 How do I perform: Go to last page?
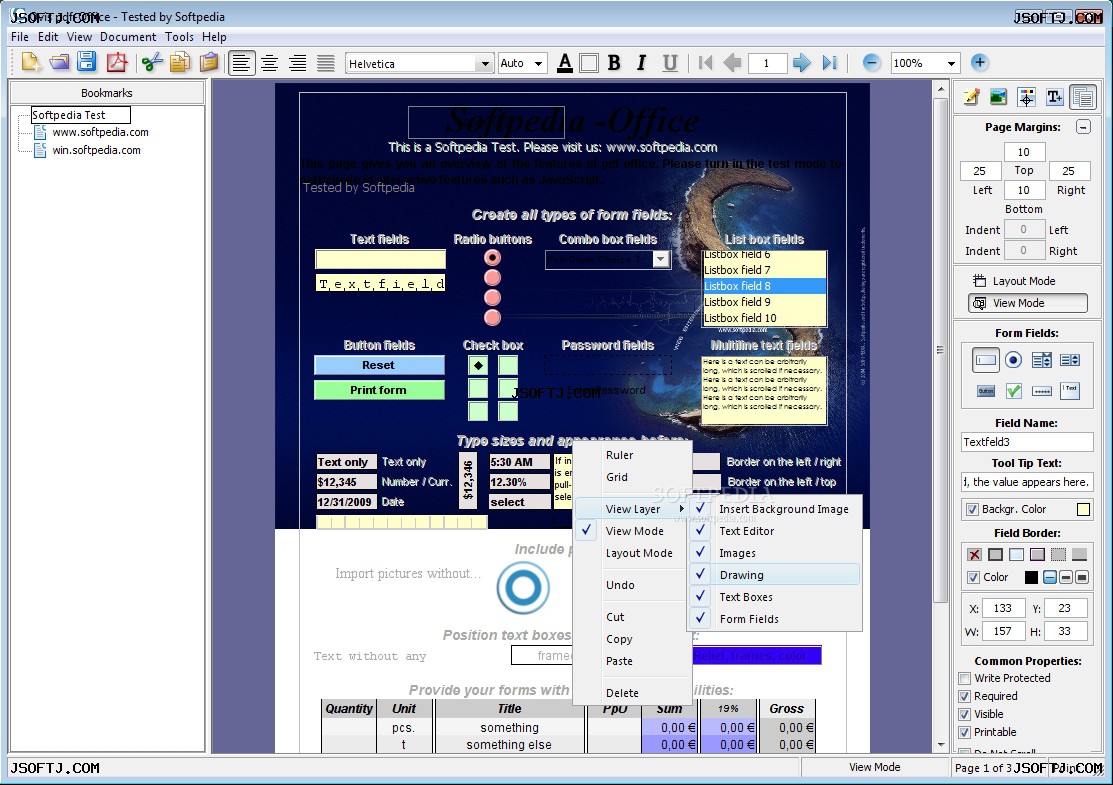[829, 63]
